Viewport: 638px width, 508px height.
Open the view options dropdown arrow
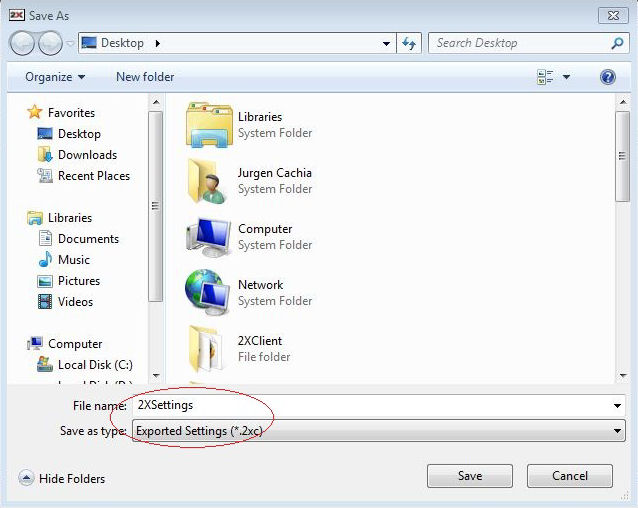(x=566, y=77)
